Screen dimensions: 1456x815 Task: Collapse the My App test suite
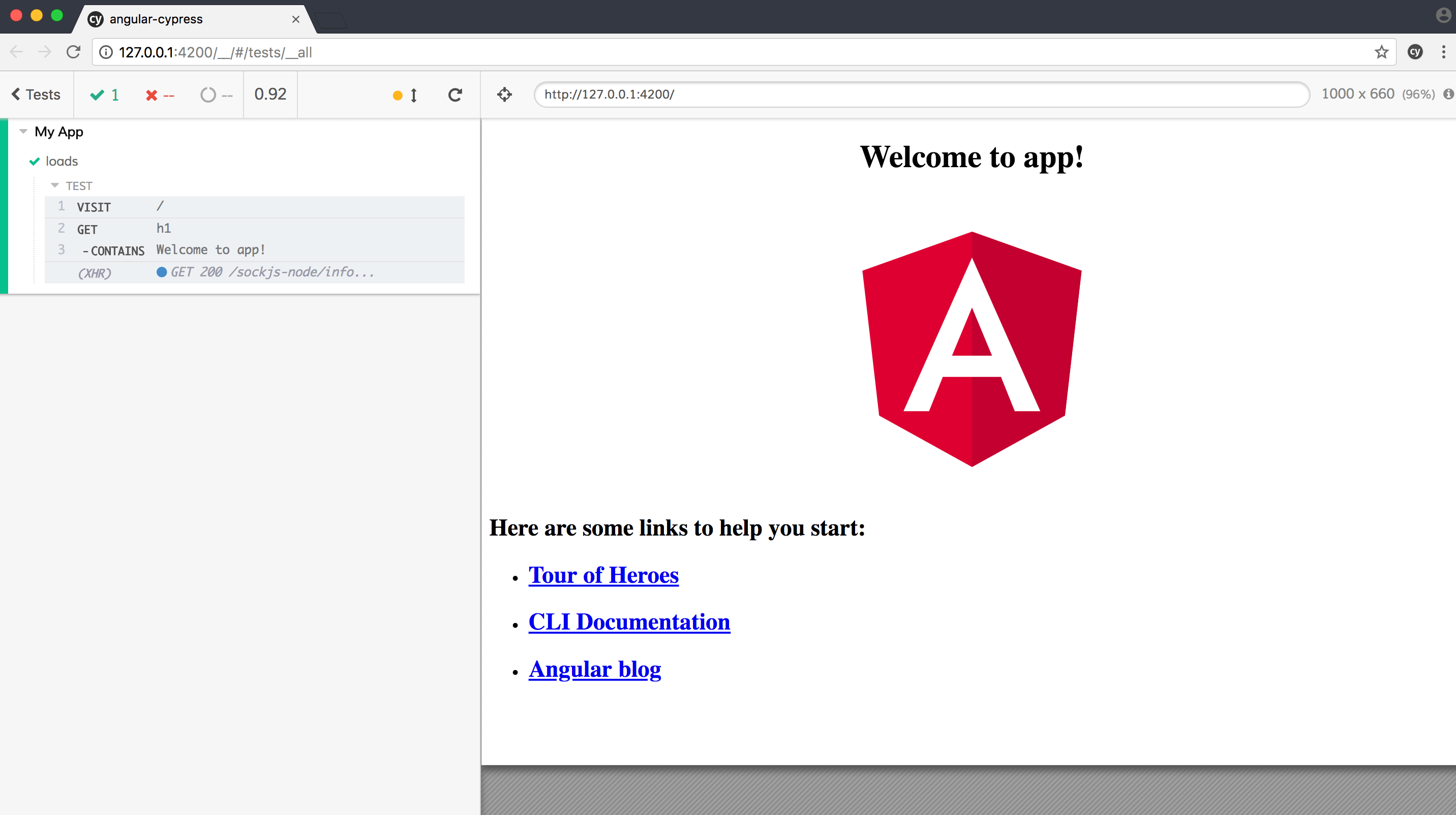[23, 131]
